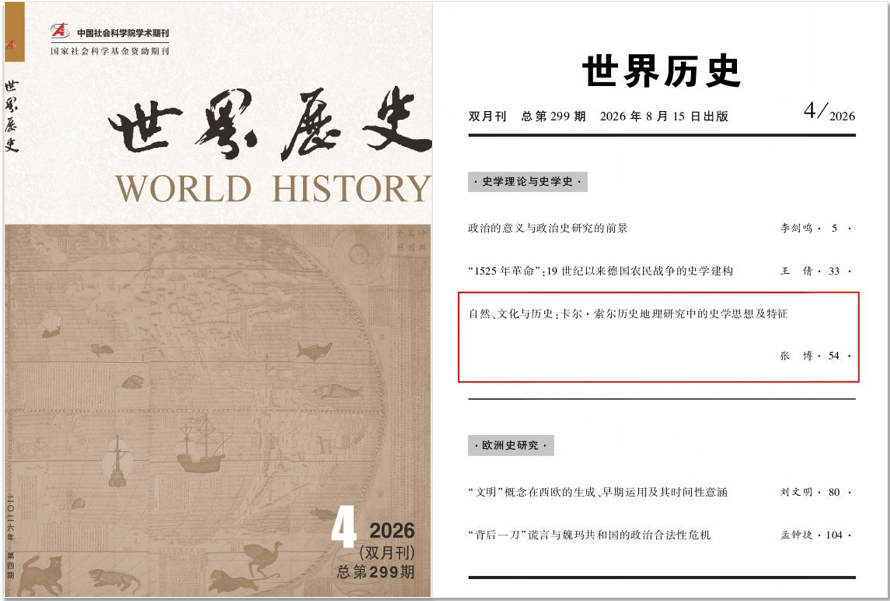Open the "文明"概念在西欧的生成 article
The height and width of the screenshot is (601, 890).
598,492
